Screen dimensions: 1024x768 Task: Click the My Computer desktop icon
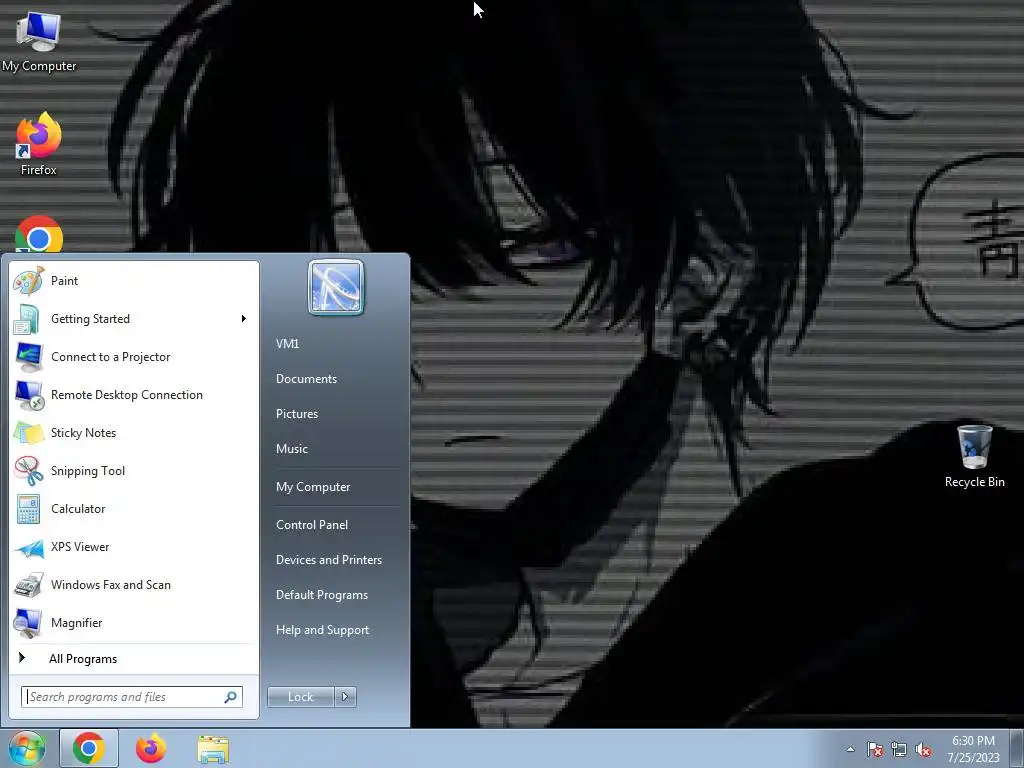pyautogui.click(x=39, y=40)
